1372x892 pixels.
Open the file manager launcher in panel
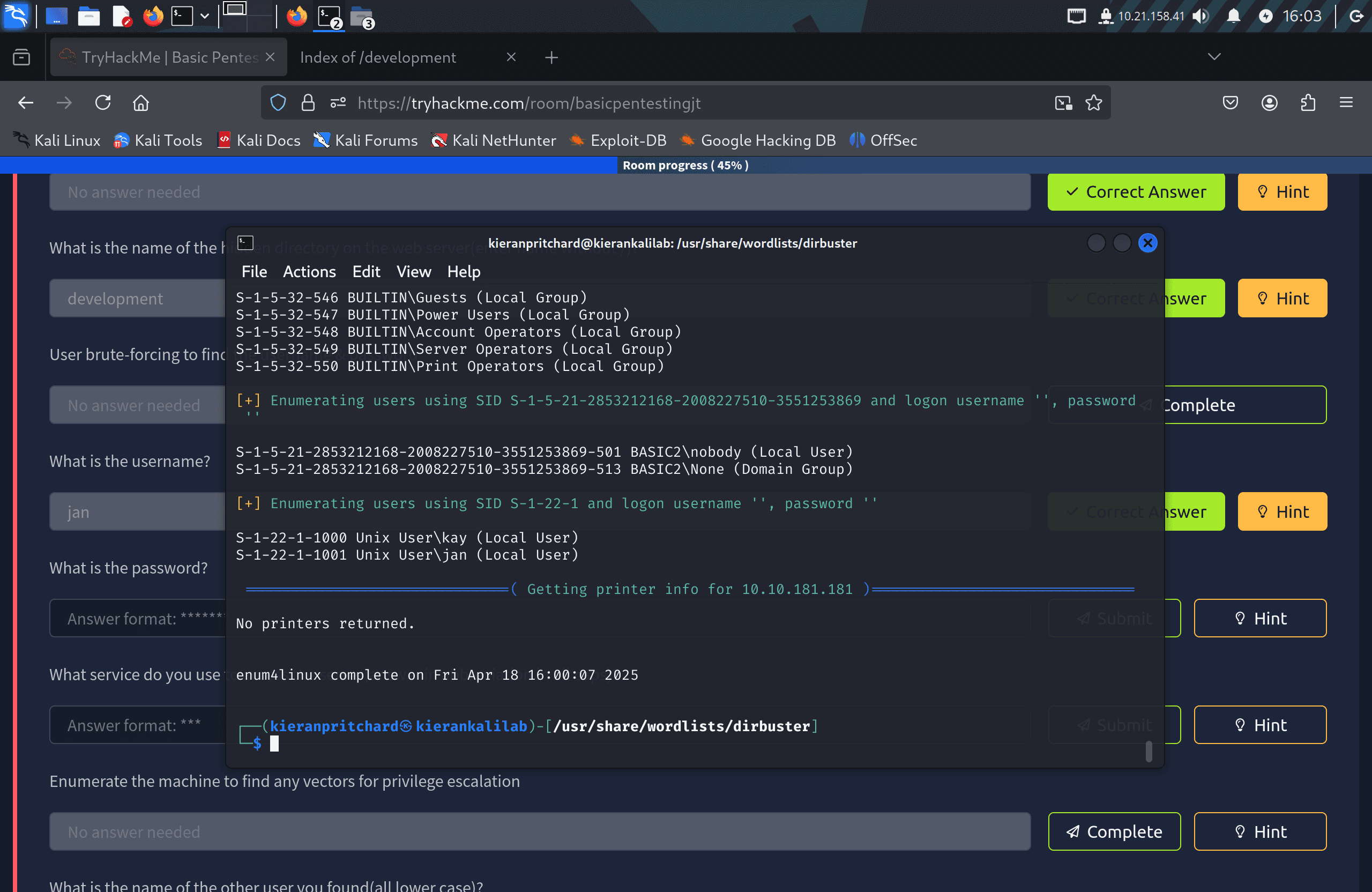pos(88,16)
